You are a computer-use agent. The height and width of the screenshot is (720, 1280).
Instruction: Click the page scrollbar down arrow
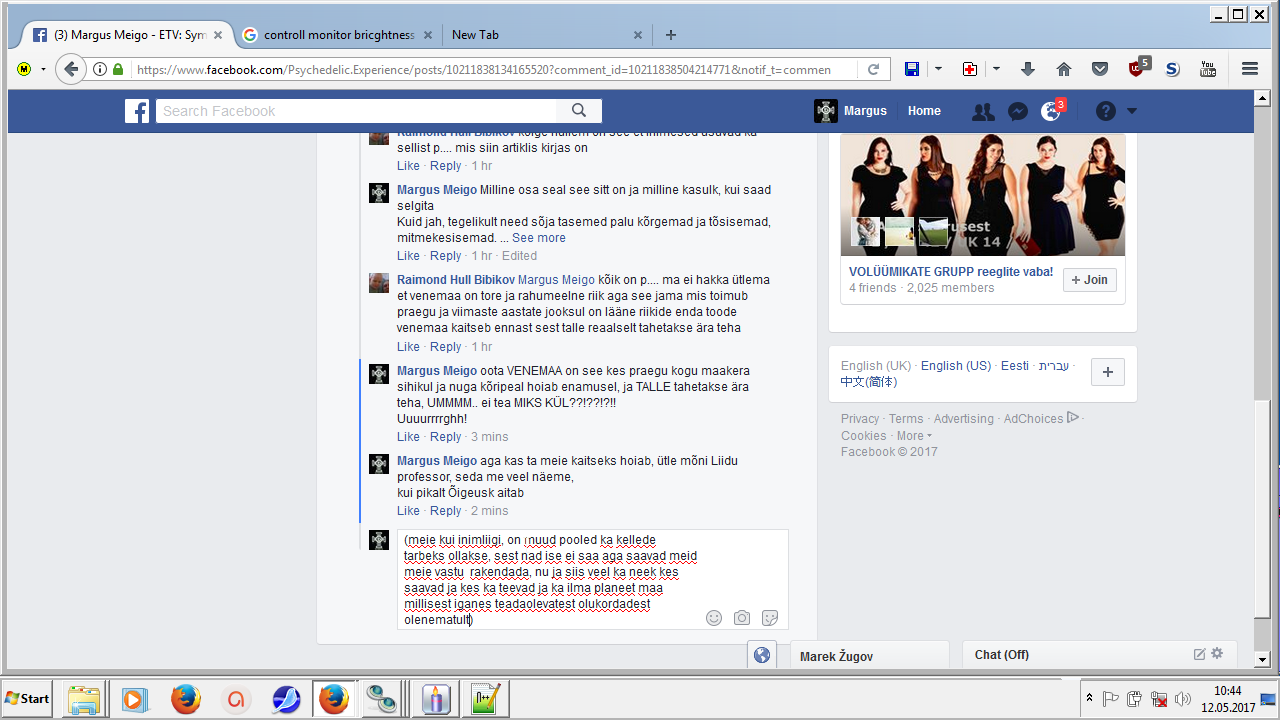pos(1263,659)
